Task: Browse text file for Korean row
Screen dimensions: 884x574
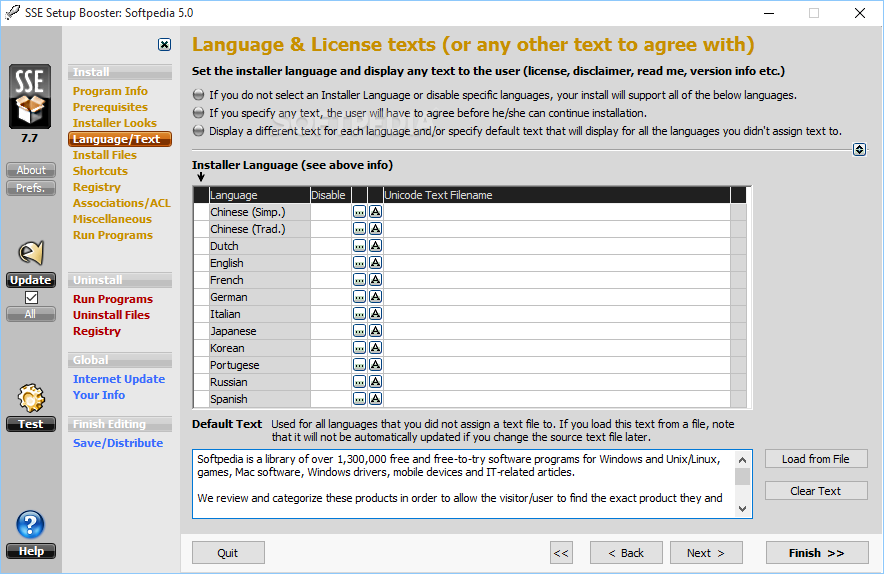Action: click(x=359, y=347)
